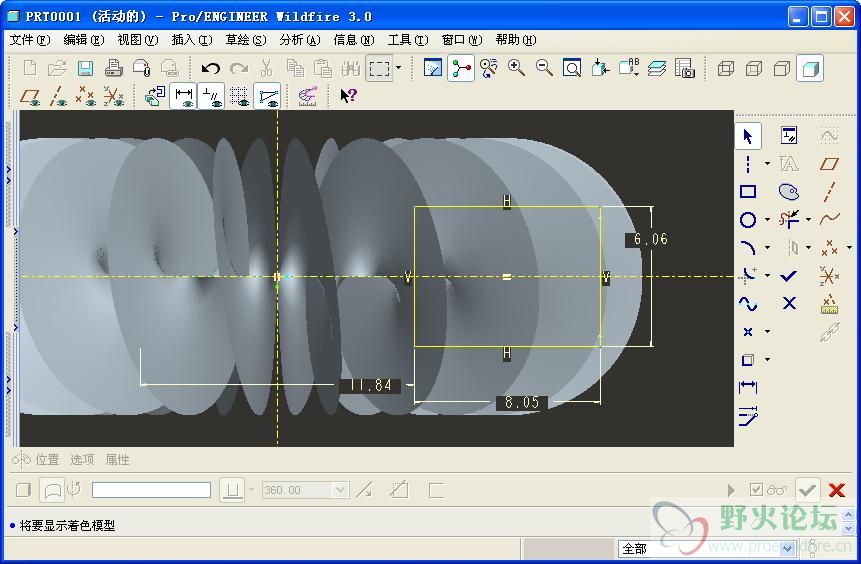
Task: Open the 选项 dashboard panel
Action: [82, 460]
